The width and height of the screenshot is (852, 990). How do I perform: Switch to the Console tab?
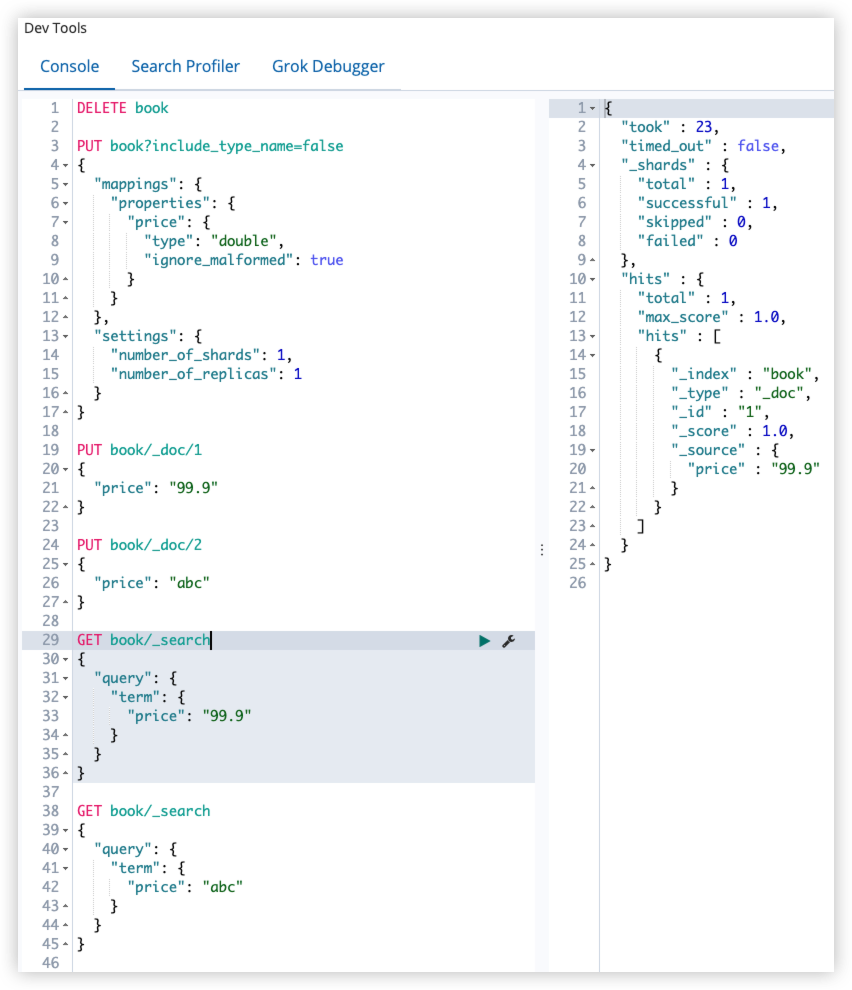[69, 66]
